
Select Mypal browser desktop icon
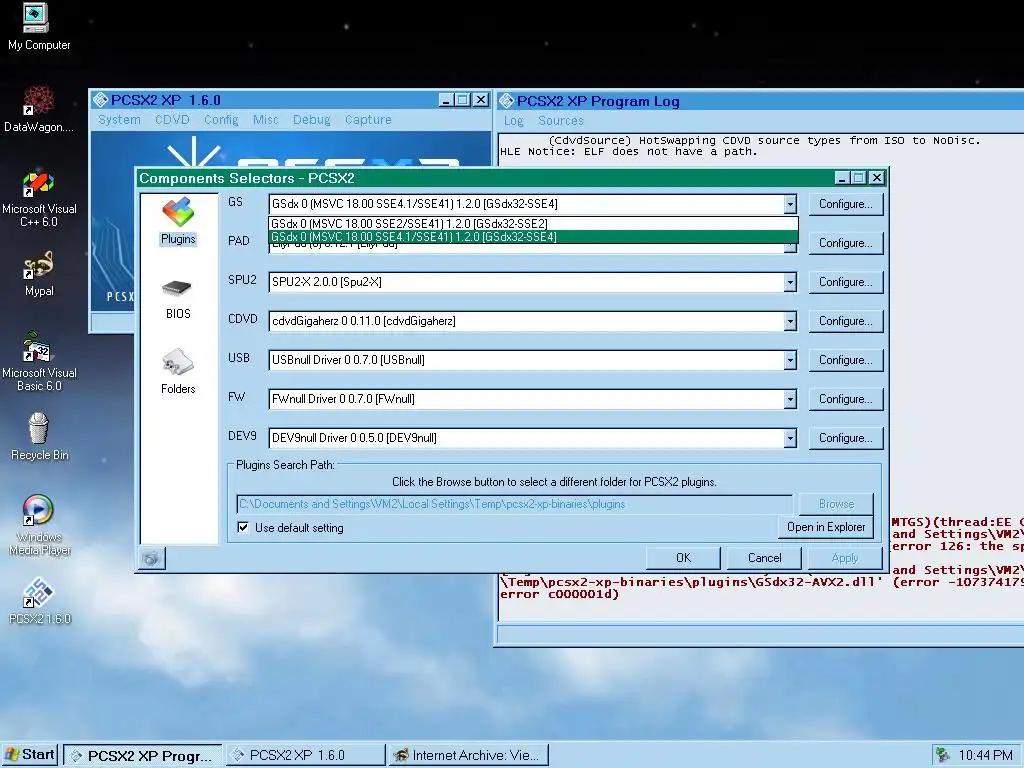click(x=39, y=274)
